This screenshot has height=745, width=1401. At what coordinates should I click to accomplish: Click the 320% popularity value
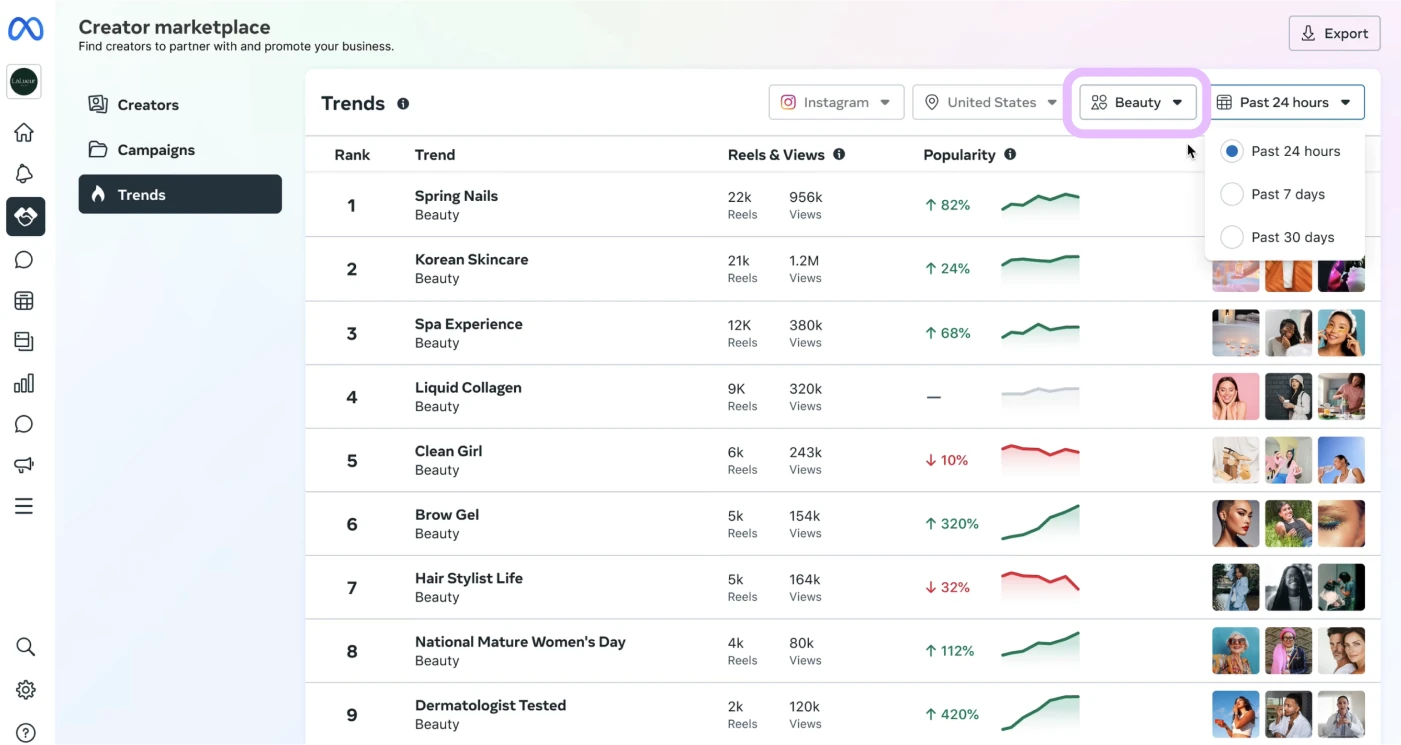tap(951, 523)
